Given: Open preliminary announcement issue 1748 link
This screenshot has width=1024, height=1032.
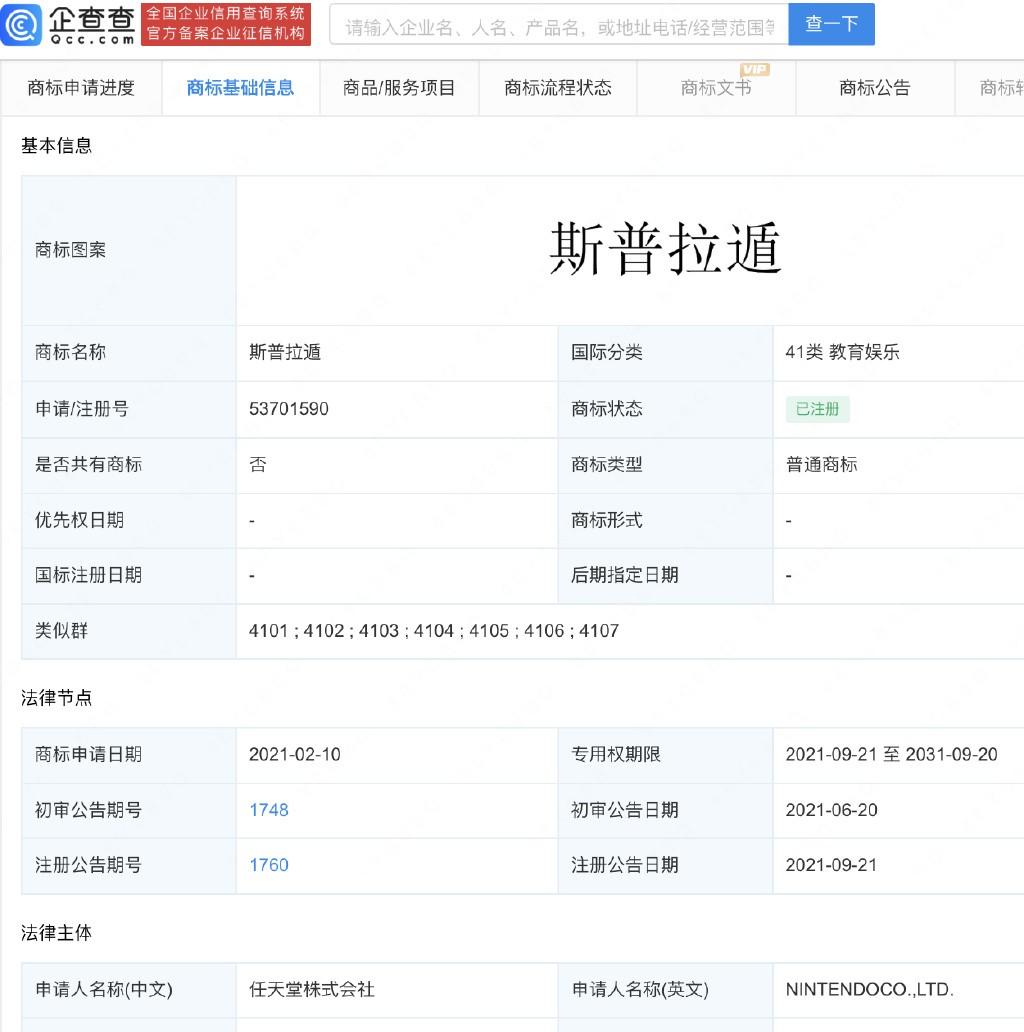Looking at the screenshot, I should [269, 810].
